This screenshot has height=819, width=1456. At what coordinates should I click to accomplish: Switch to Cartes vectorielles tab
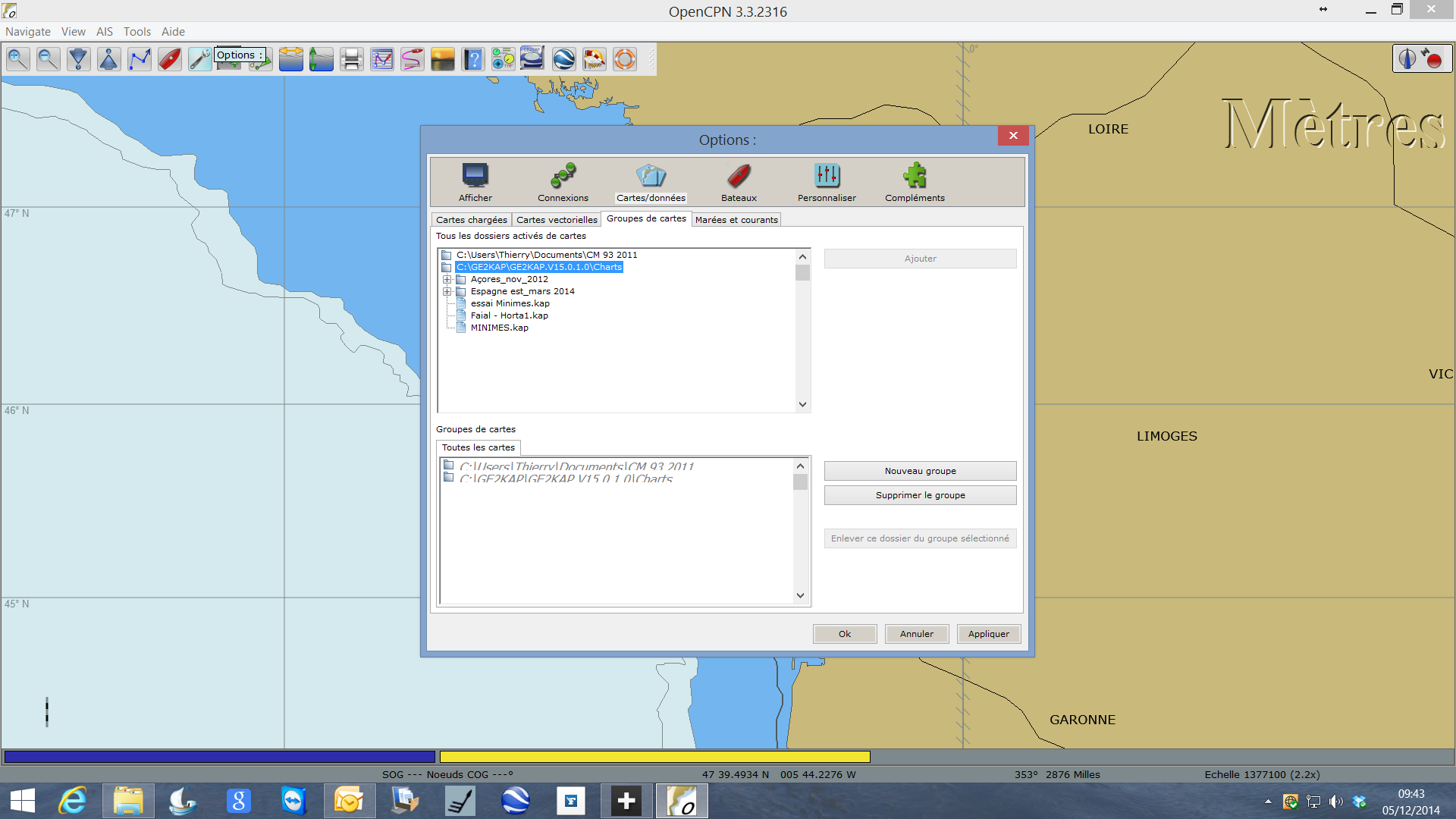point(557,220)
